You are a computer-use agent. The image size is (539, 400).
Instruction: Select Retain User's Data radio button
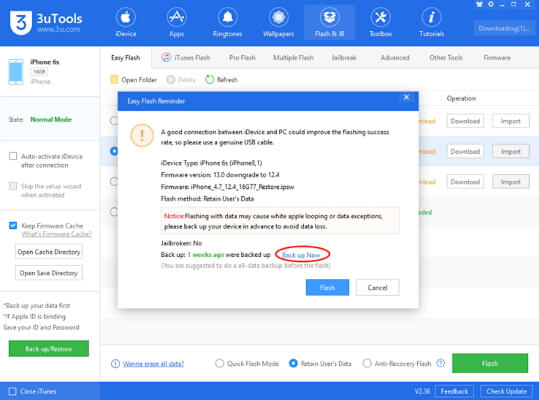coord(293,363)
